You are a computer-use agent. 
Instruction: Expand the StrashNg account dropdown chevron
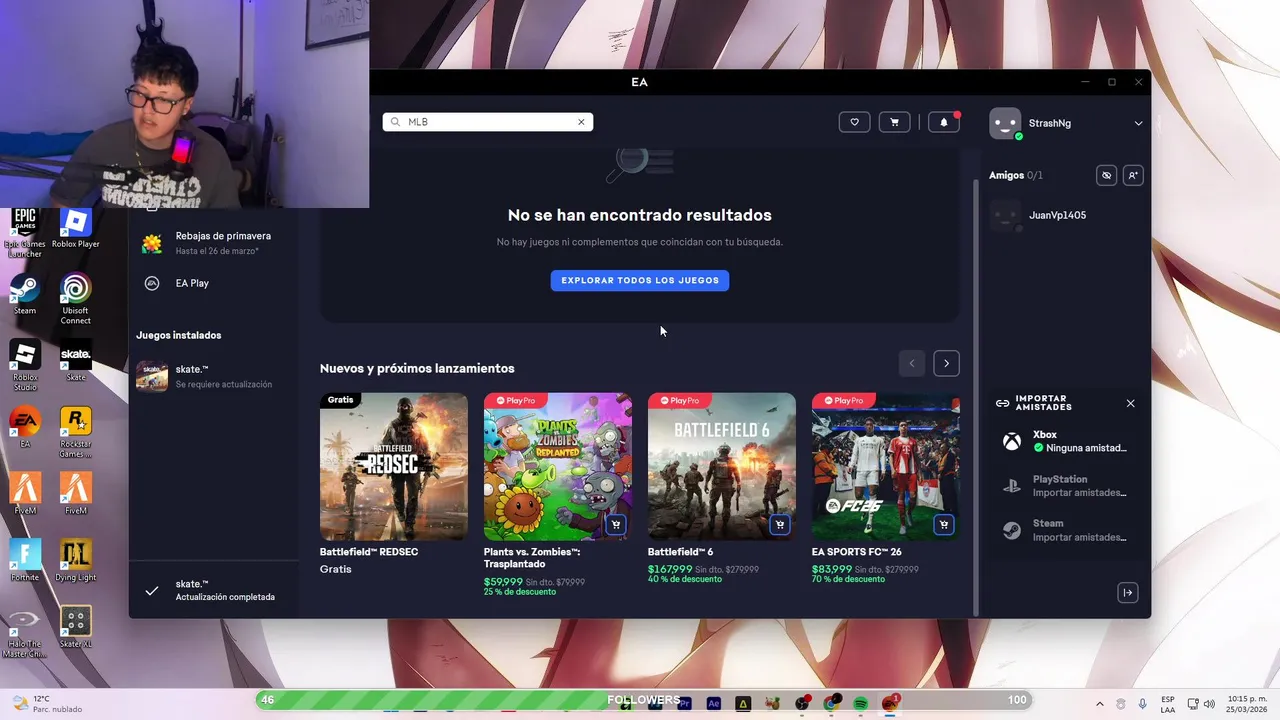pyautogui.click(x=1138, y=124)
